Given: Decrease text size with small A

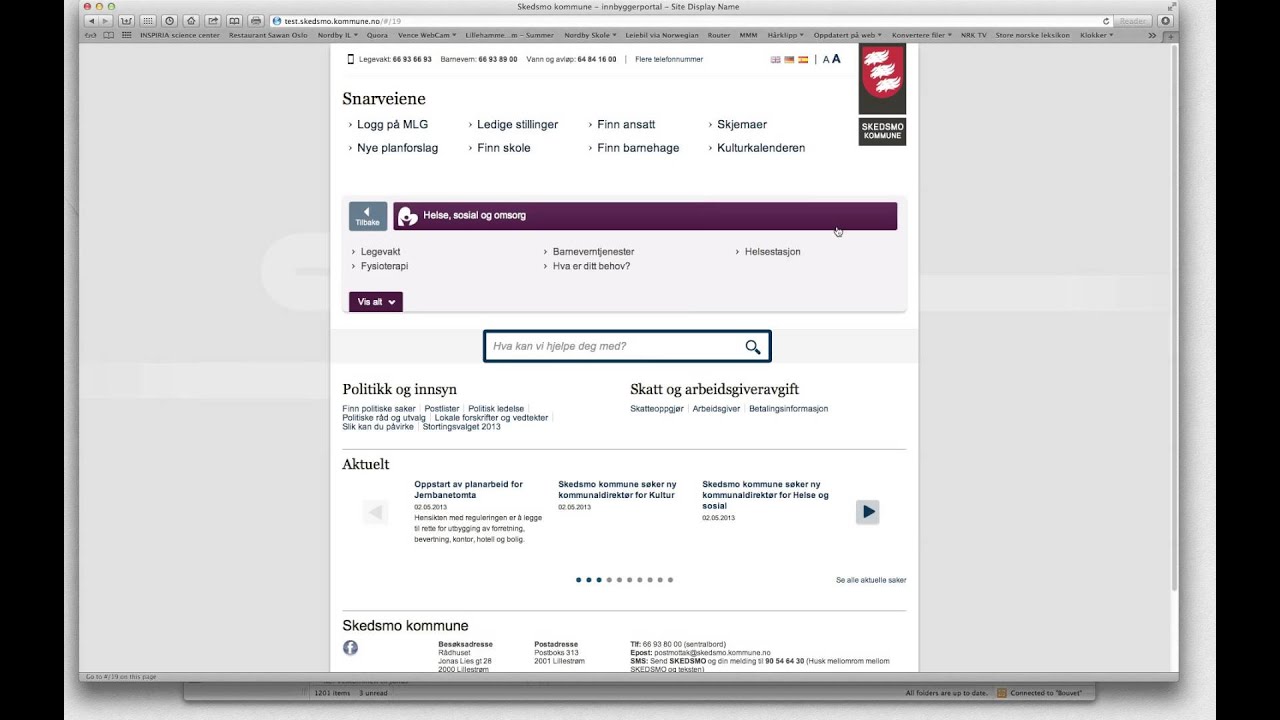Looking at the screenshot, I should [x=826, y=60].
